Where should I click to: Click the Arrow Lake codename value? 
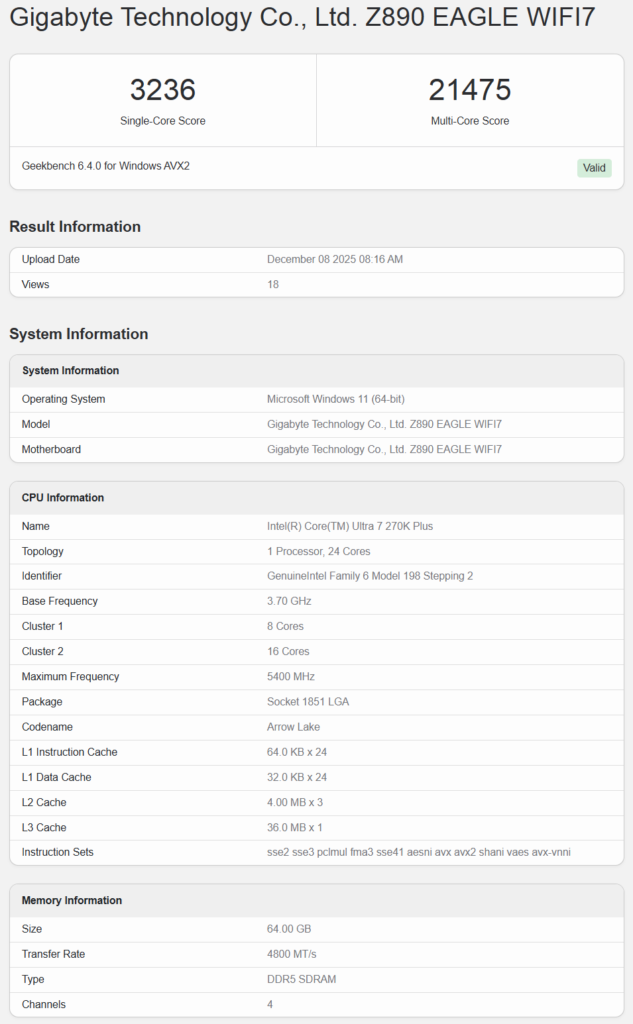tap(295, 727)
